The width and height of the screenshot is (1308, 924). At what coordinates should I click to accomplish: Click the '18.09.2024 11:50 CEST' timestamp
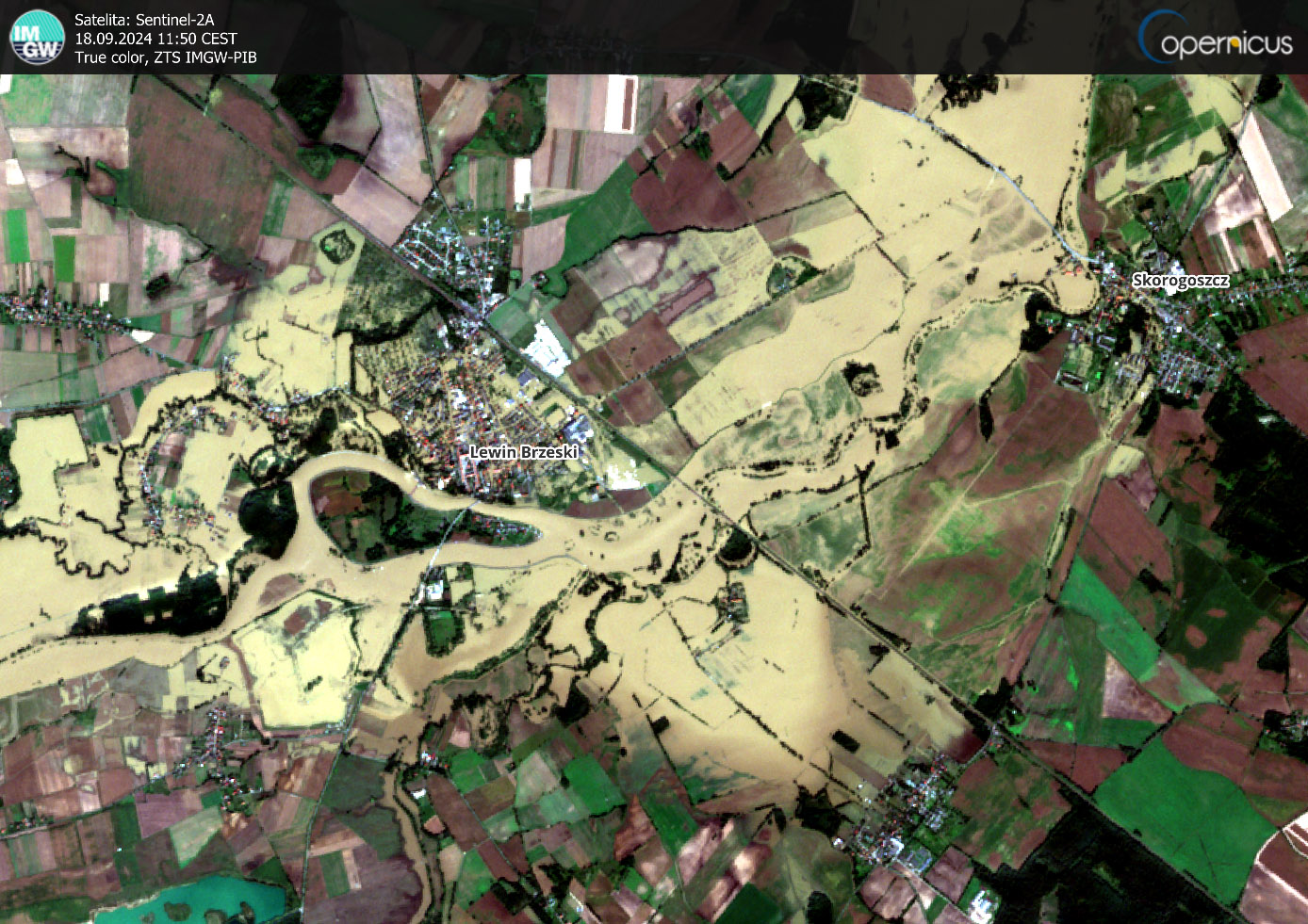pos(155,39)
